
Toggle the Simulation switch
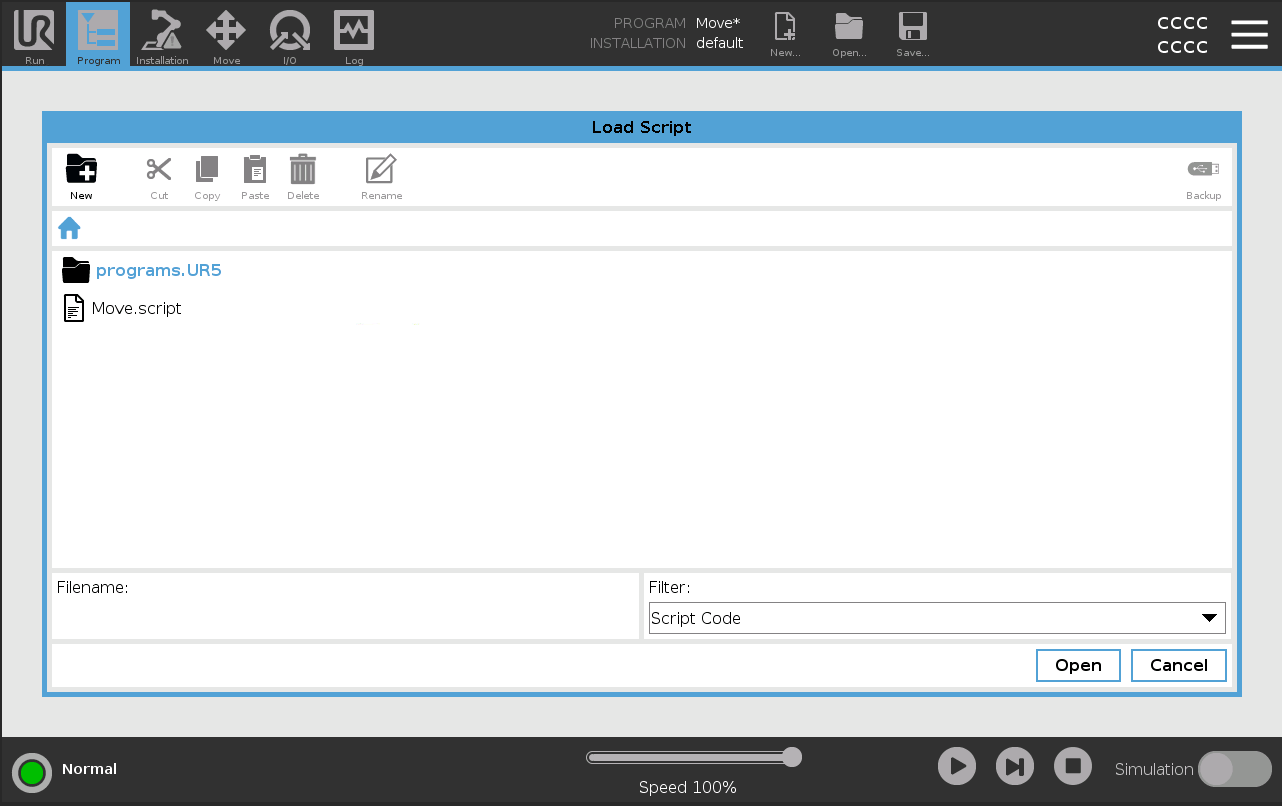pyautogui.click(x=1235, y=769)
